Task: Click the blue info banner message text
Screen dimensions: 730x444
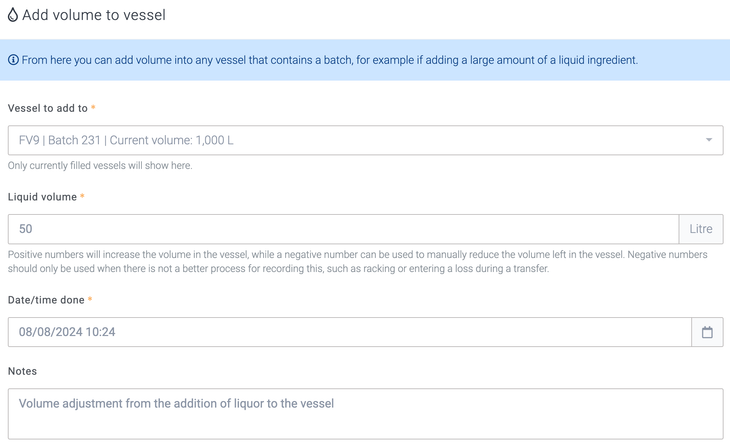Action: (x=330, y=61)
